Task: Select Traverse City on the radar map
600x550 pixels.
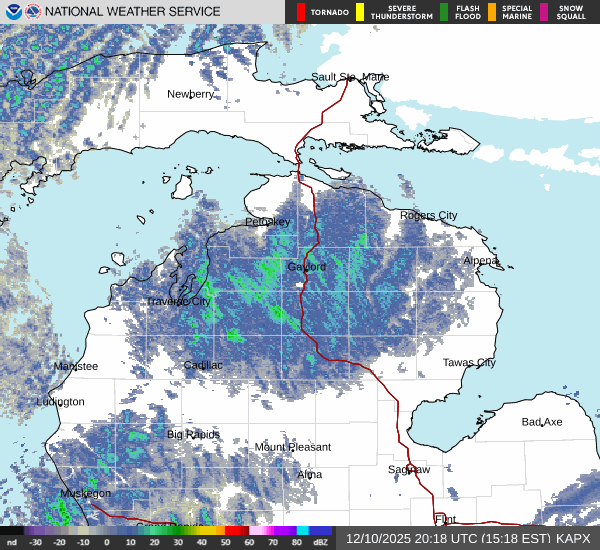Action: (179, 301)
